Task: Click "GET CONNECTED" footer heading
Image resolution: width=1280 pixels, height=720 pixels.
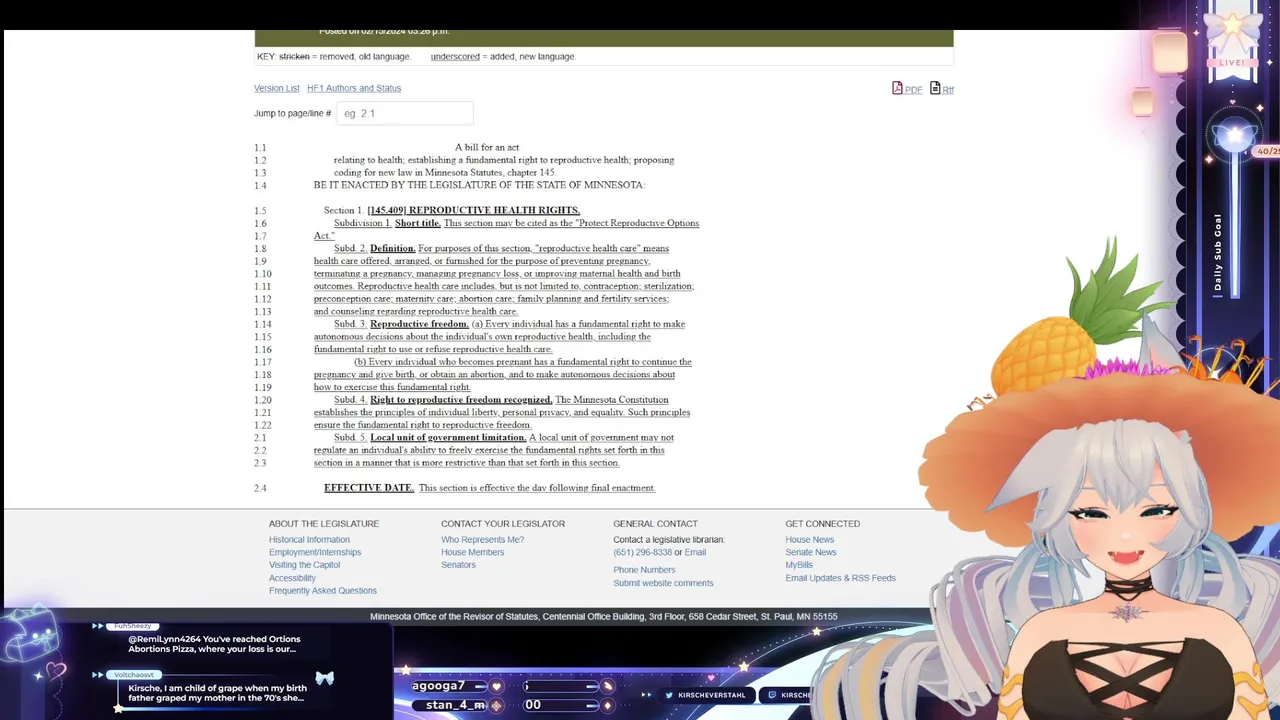Action: (822, 524)
